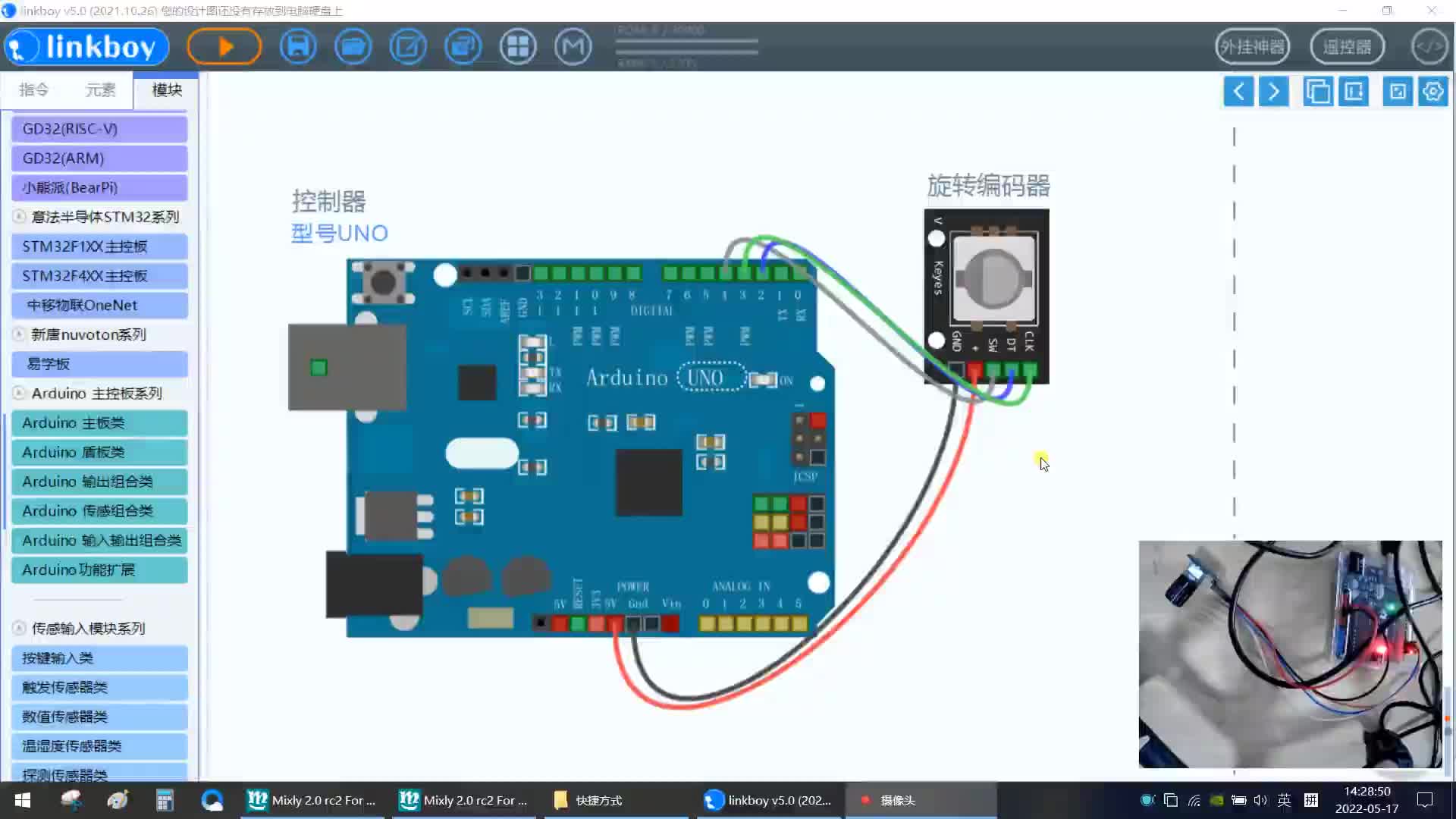
Task: Save the design with the disk icon
Action: [298, 47]
